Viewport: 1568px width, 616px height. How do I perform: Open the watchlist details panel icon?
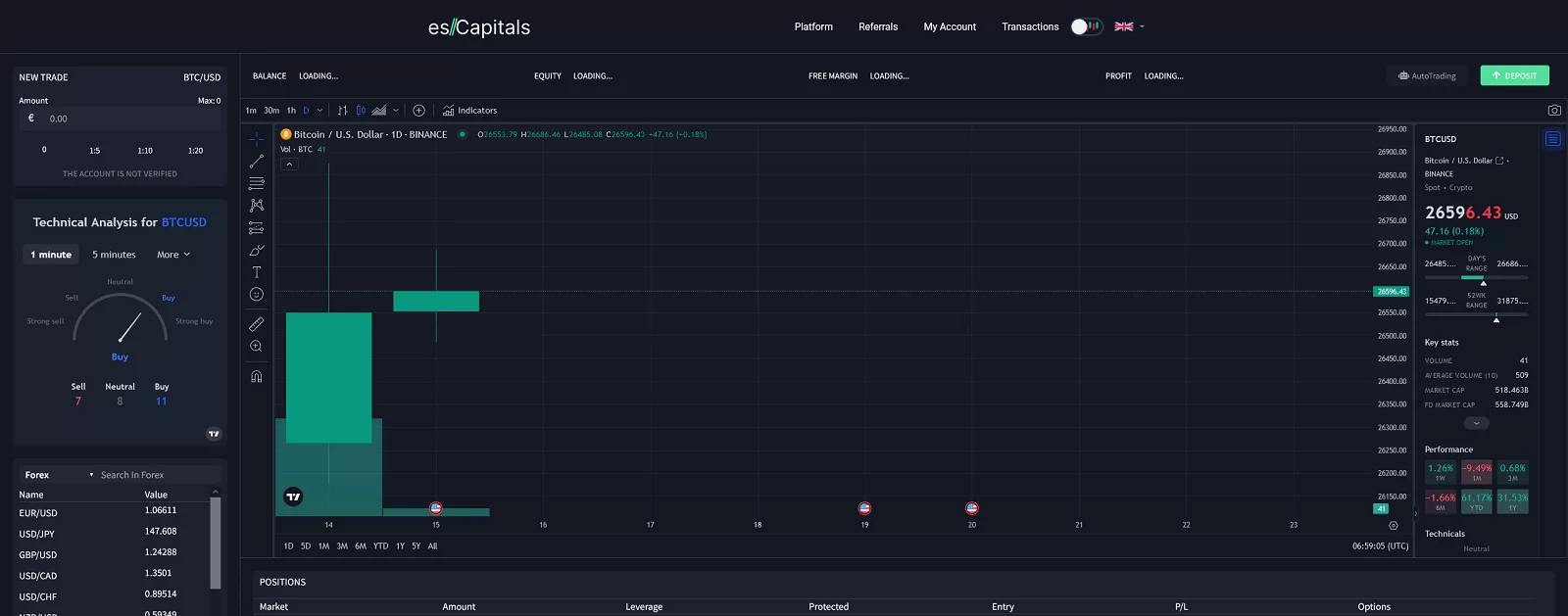coord(1553,139)
